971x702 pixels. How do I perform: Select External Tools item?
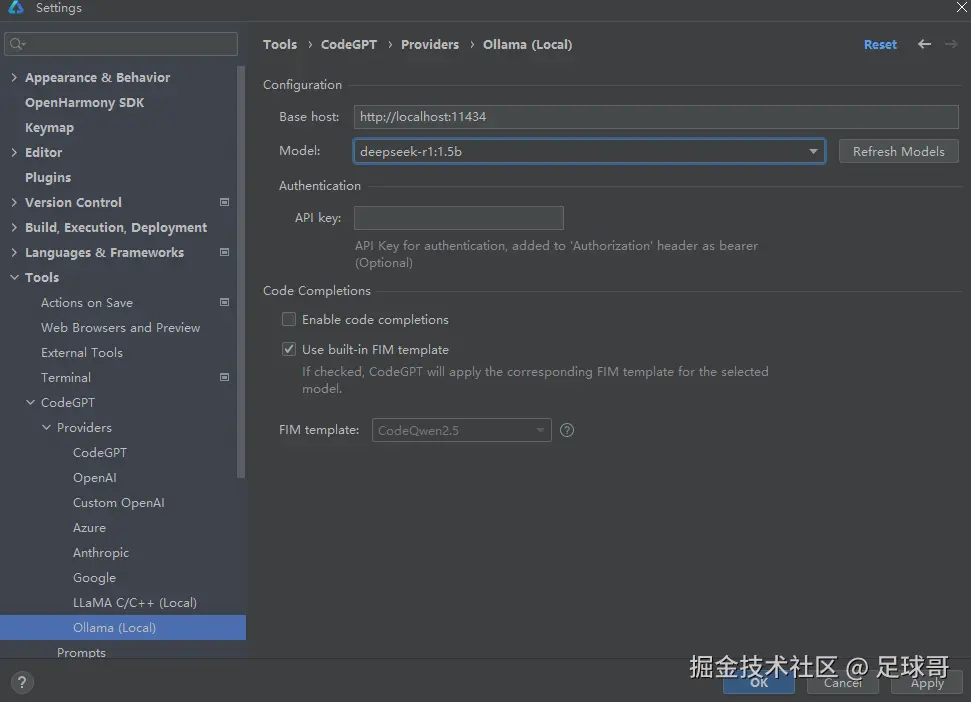(82, 352)
